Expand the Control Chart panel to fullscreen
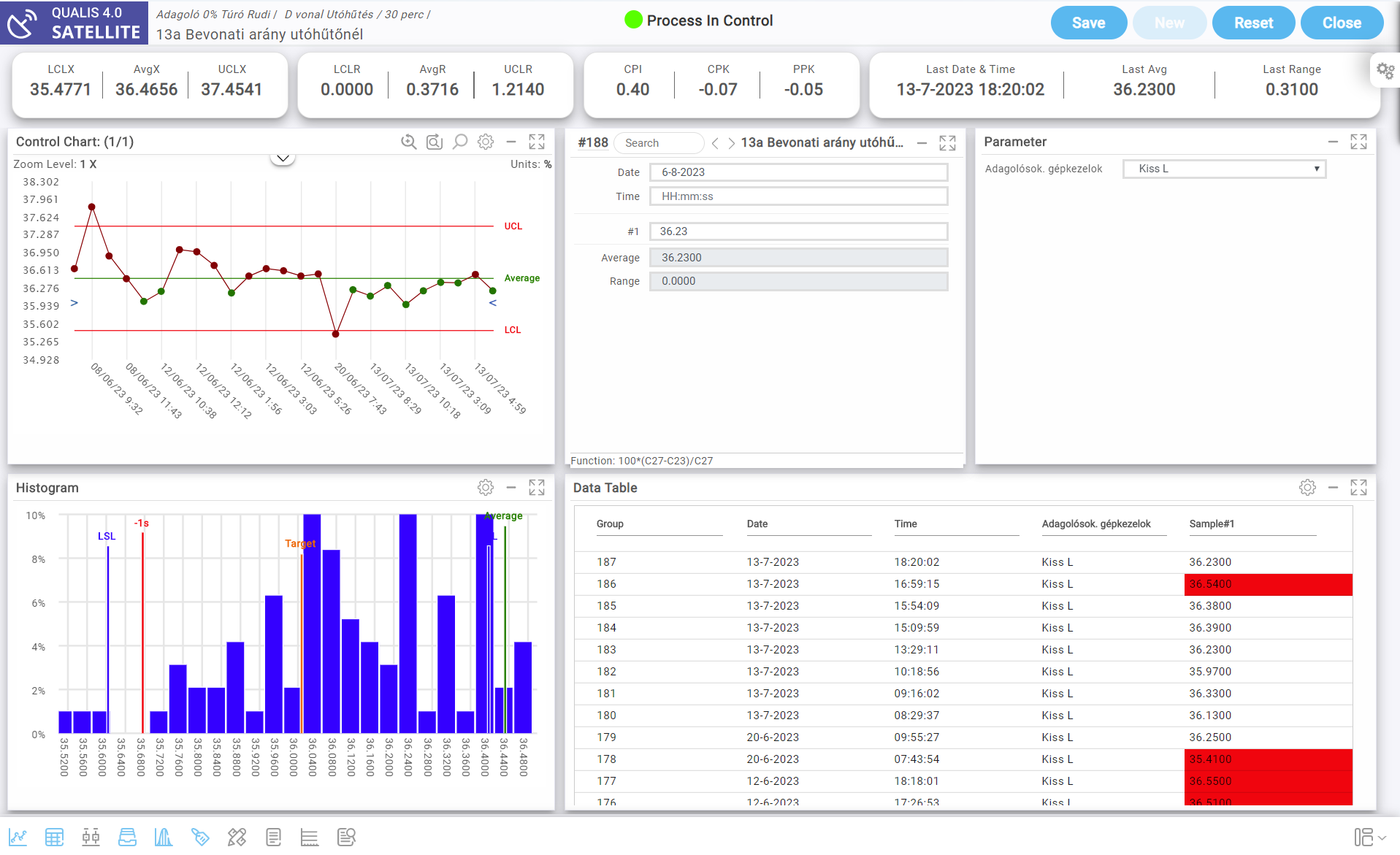The width and height of the screenshot is (1400, 855). point(537,142)
